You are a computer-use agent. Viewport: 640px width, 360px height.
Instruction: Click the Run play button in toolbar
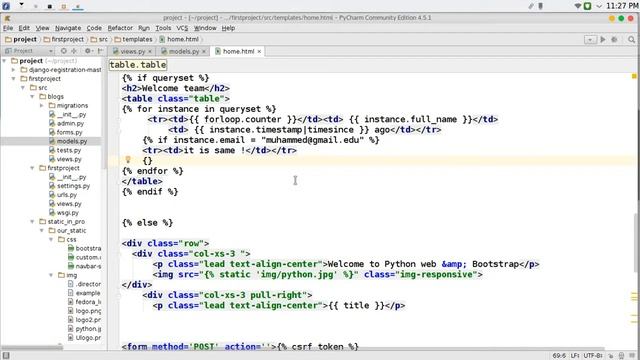click(602, 40)
